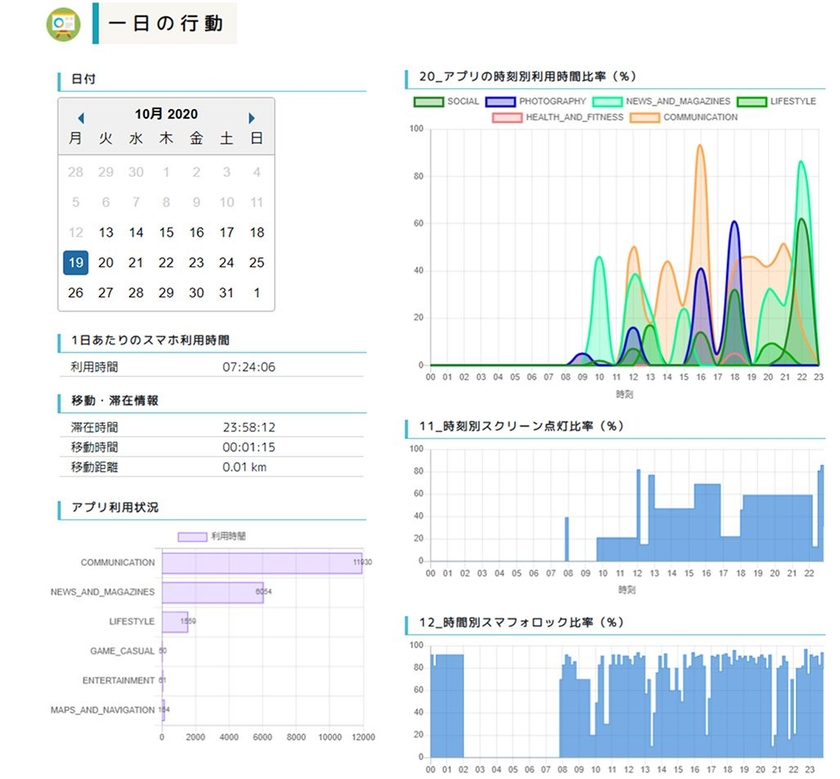Go to previous month in calendar
Image resolution: width=840 pixels, height=779 pixels.
point(81,118)
